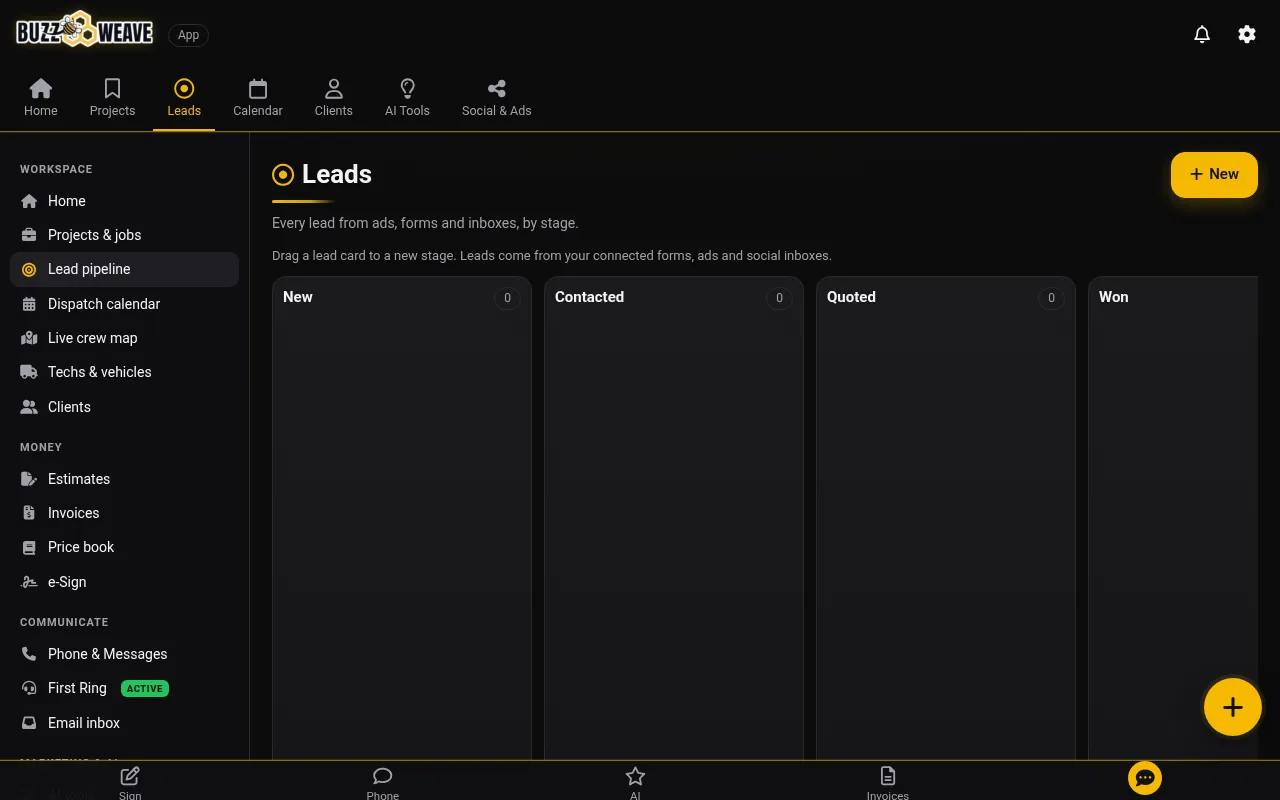Open the chat bubble in bottom bar
The width and height of the screenshot is (1280, 800).
point(1145,778)
